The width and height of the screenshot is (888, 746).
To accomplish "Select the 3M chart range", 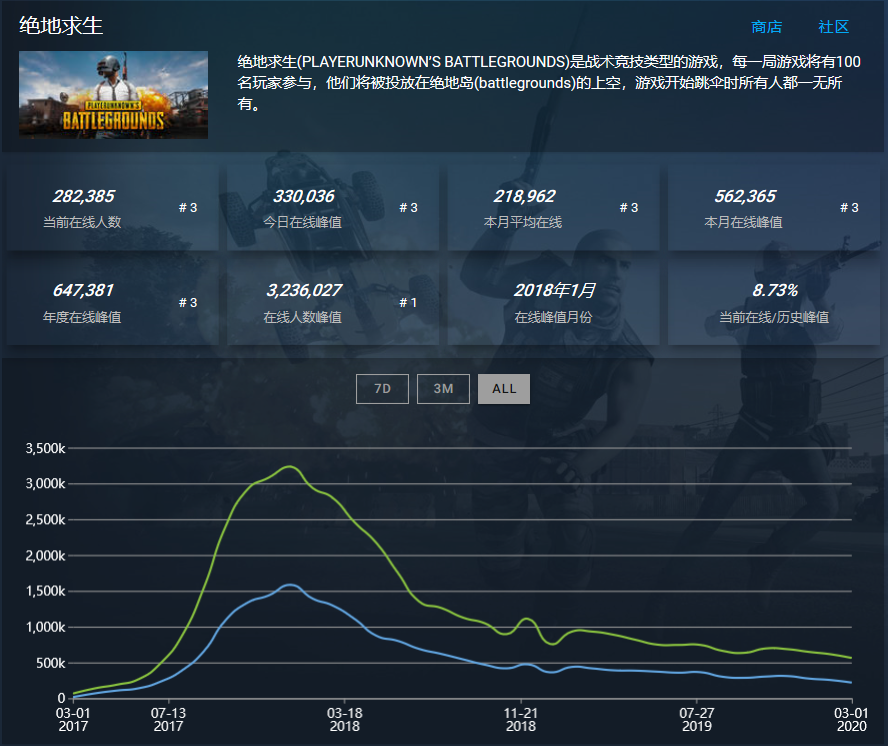I will pos(443,389).
